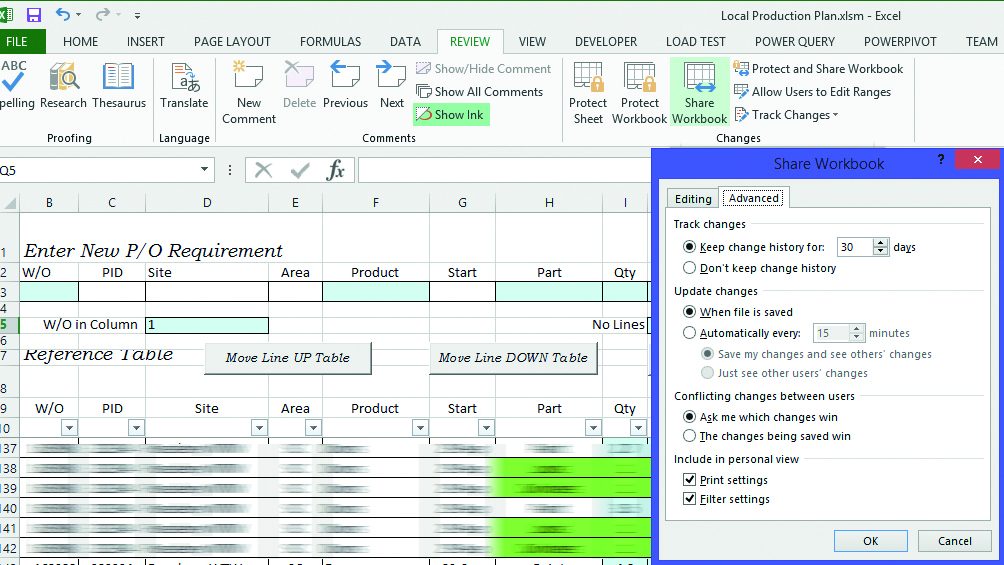This screenshot has width=1004, height=565.
Task: Go to the Next comment
Action: point(391,86)
